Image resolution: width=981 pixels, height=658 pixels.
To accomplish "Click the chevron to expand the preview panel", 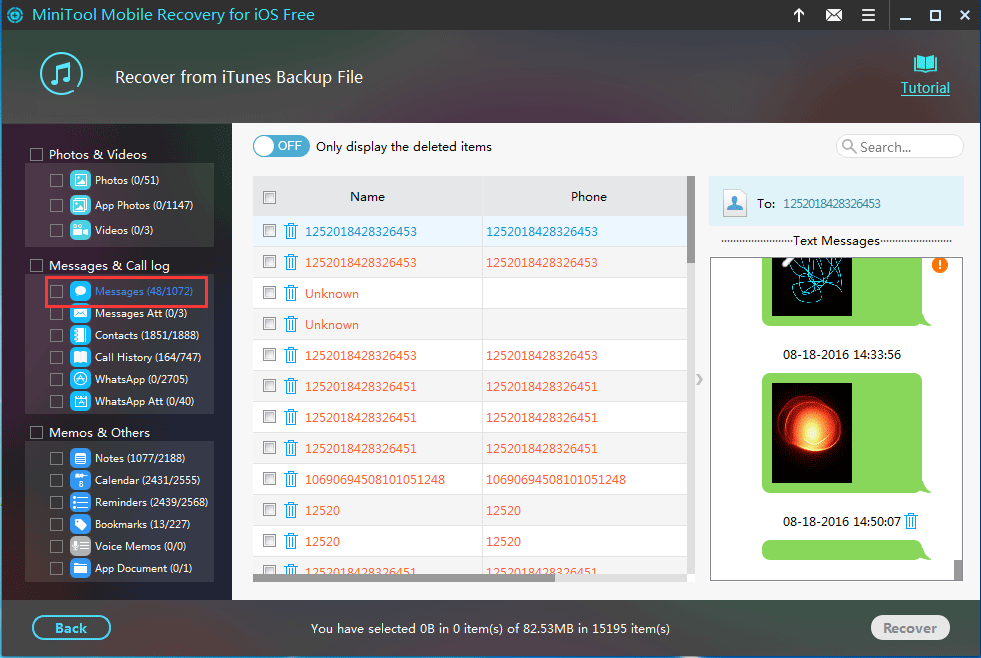I will coord(698,380).
